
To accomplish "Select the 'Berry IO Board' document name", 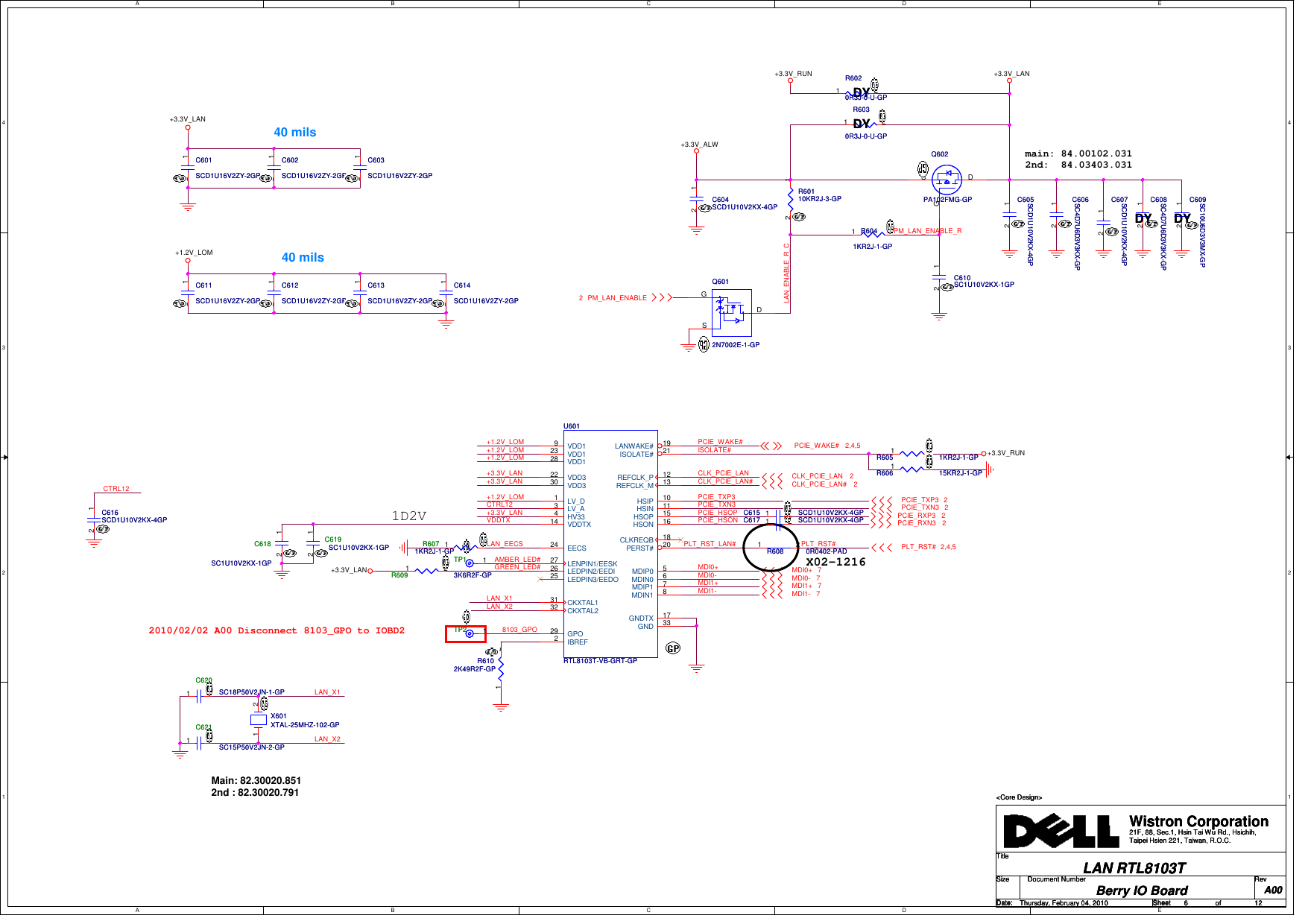I will 1142,890.
